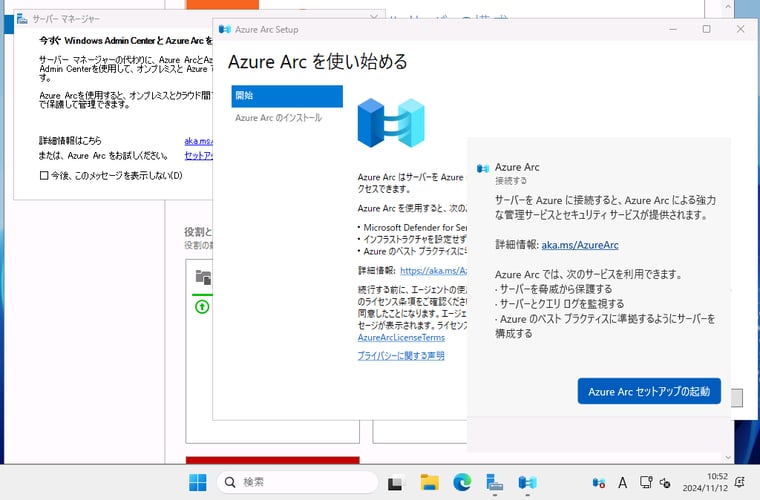Close the Azure Arc Setup window
The width and height of the screenshot is (760, 500).
[x=740, y=29]
